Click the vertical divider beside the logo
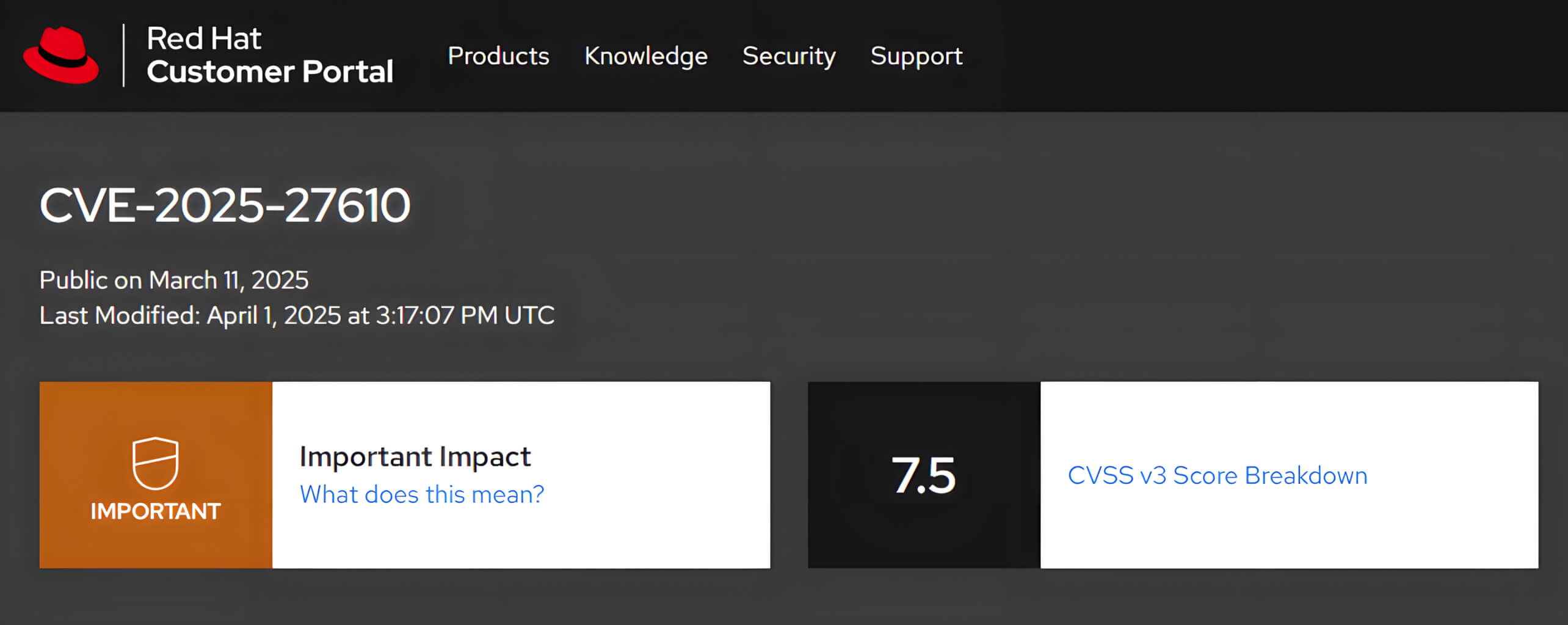Screen dimensions: 1568x625 click(x=124, y=55)
